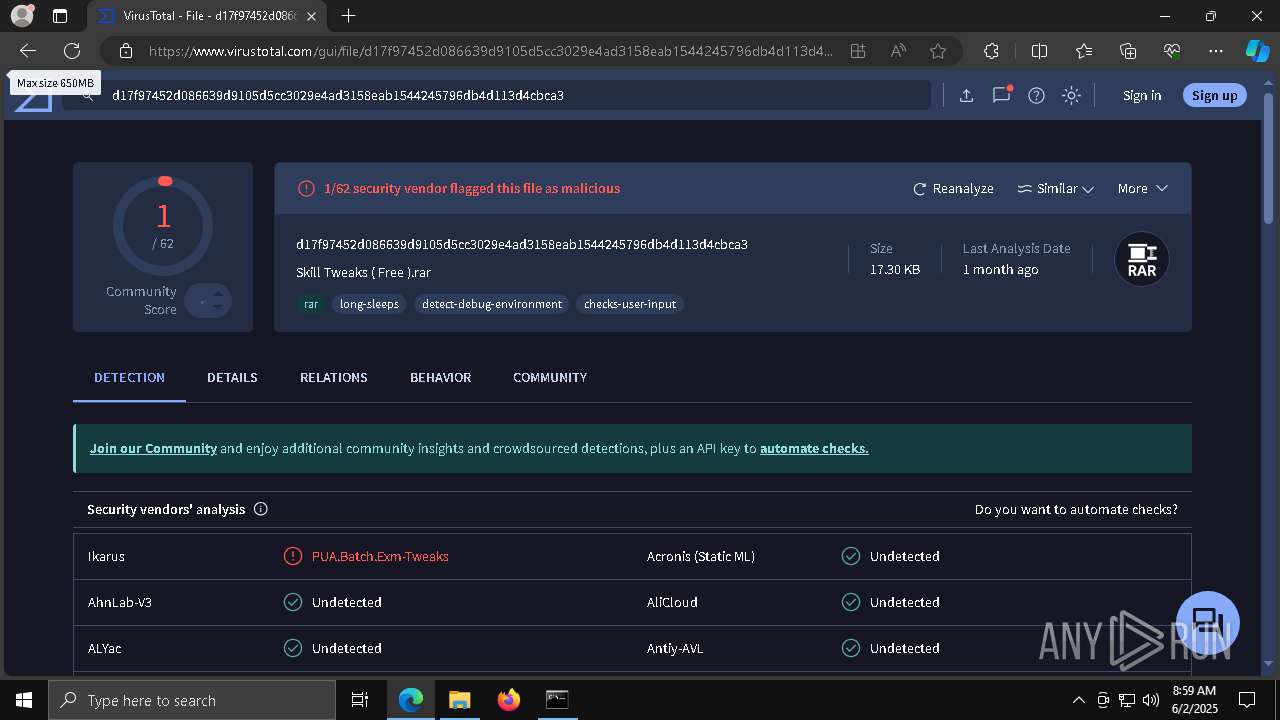This screenshot has width=1280, height=720.
Task: Open VirusTotal help icon
Action: [1036, 95]
